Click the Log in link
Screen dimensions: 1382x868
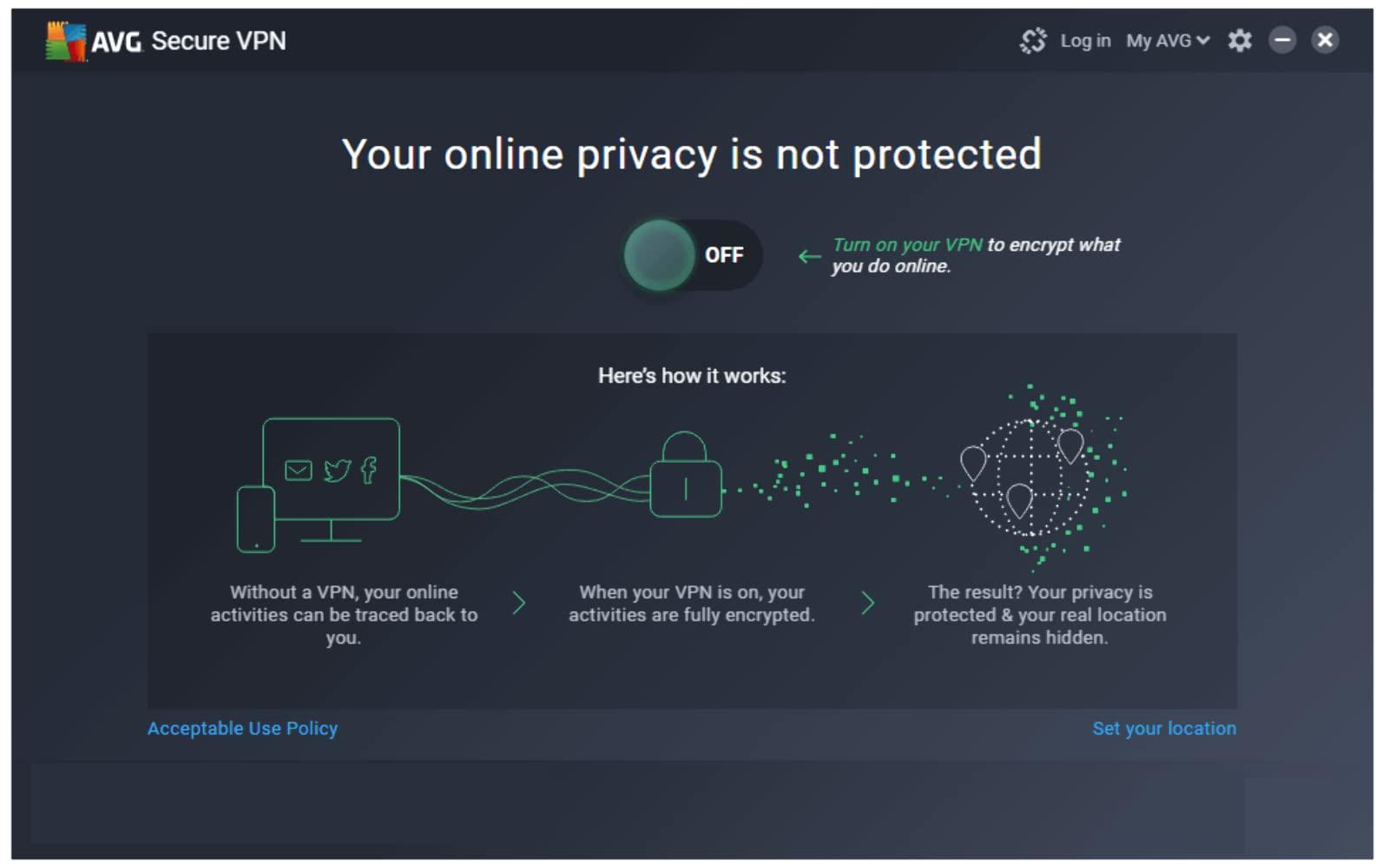pyautogui.click(x=1085, y=40)
